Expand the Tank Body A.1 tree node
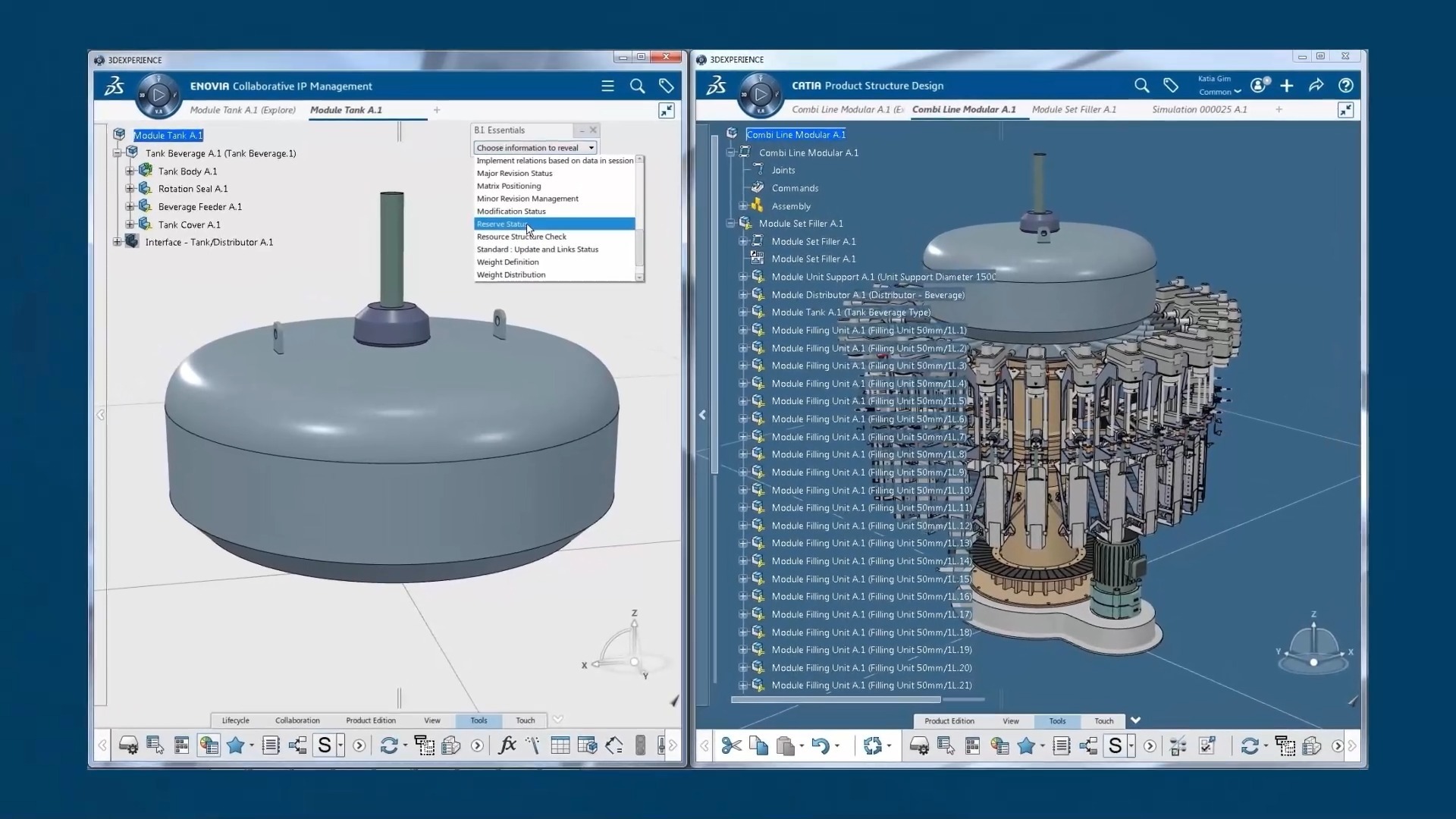The width and height of the screenshot is (1456, 819). click(x=130, y=171)
